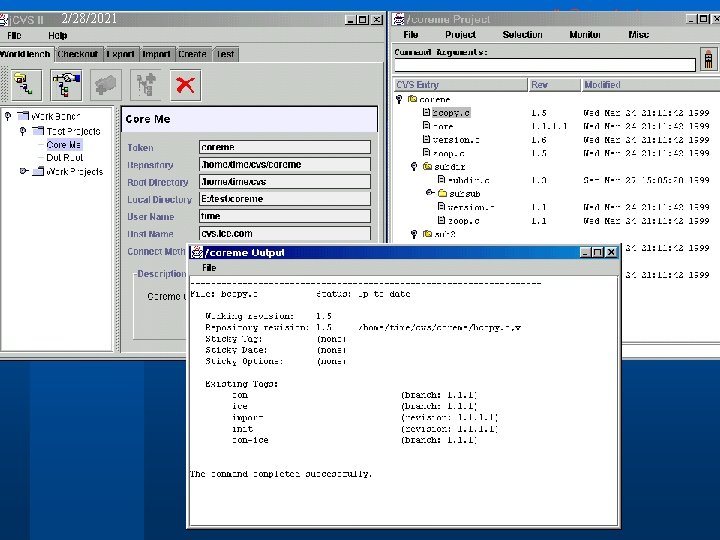Click the first workbench toolbar icon
The width and height of the screenshot is (720, 540).
(26, 85)
